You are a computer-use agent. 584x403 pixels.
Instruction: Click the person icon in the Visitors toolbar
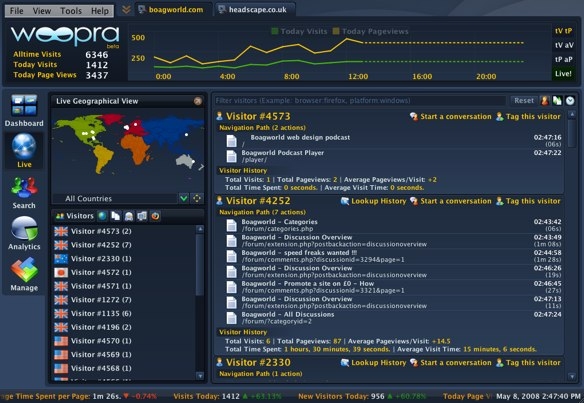click(x=129, y=216)
